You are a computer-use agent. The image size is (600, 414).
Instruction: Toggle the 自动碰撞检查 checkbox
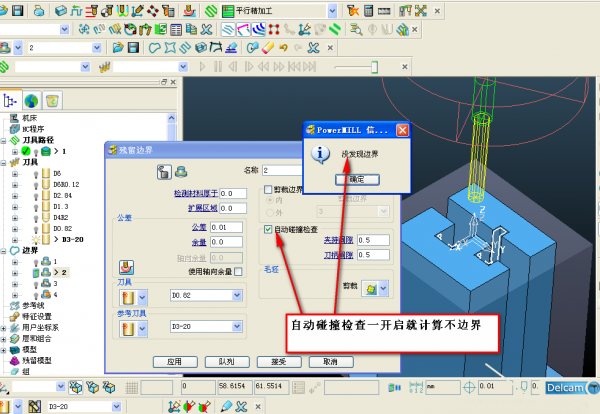[x=267, y=229]
